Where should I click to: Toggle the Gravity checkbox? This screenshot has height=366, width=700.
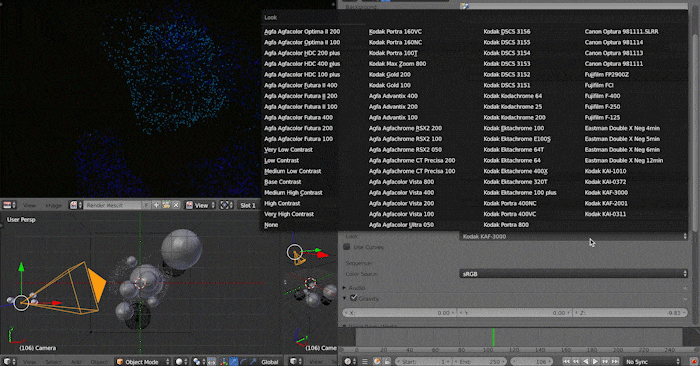click(354, 298)
